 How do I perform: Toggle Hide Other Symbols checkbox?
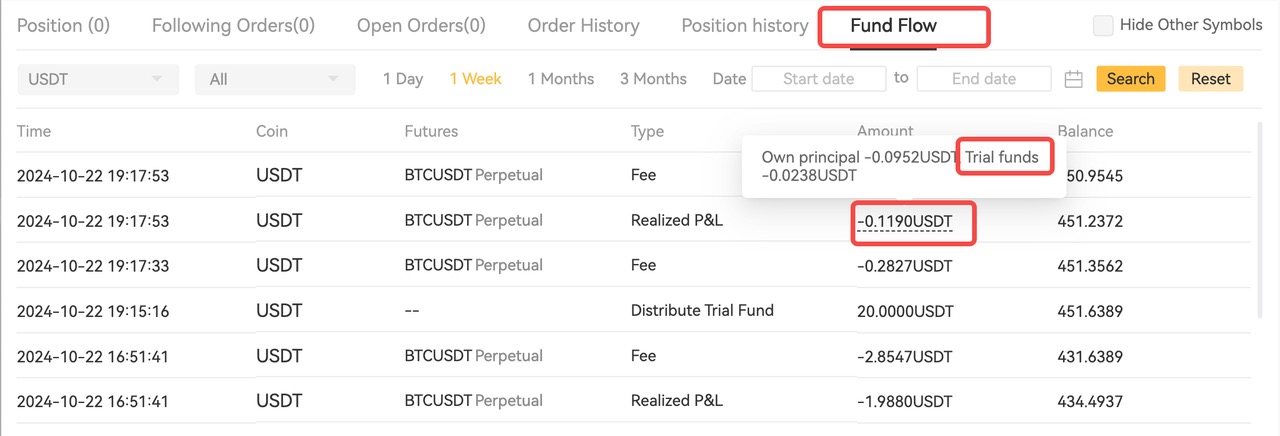tap(1103, 26)
